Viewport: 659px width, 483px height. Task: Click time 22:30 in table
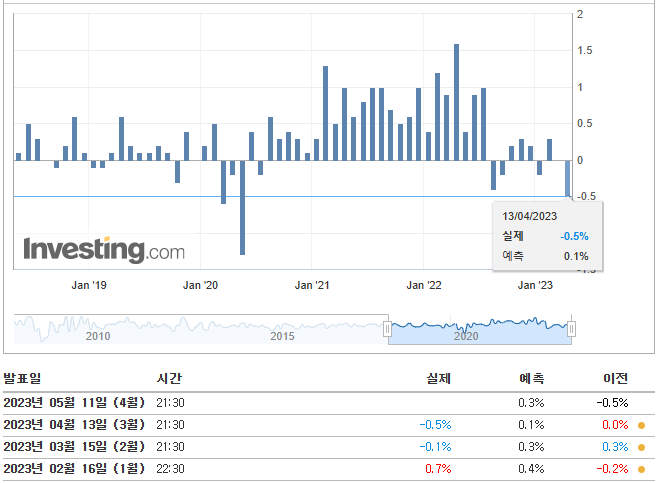[170, 469]
